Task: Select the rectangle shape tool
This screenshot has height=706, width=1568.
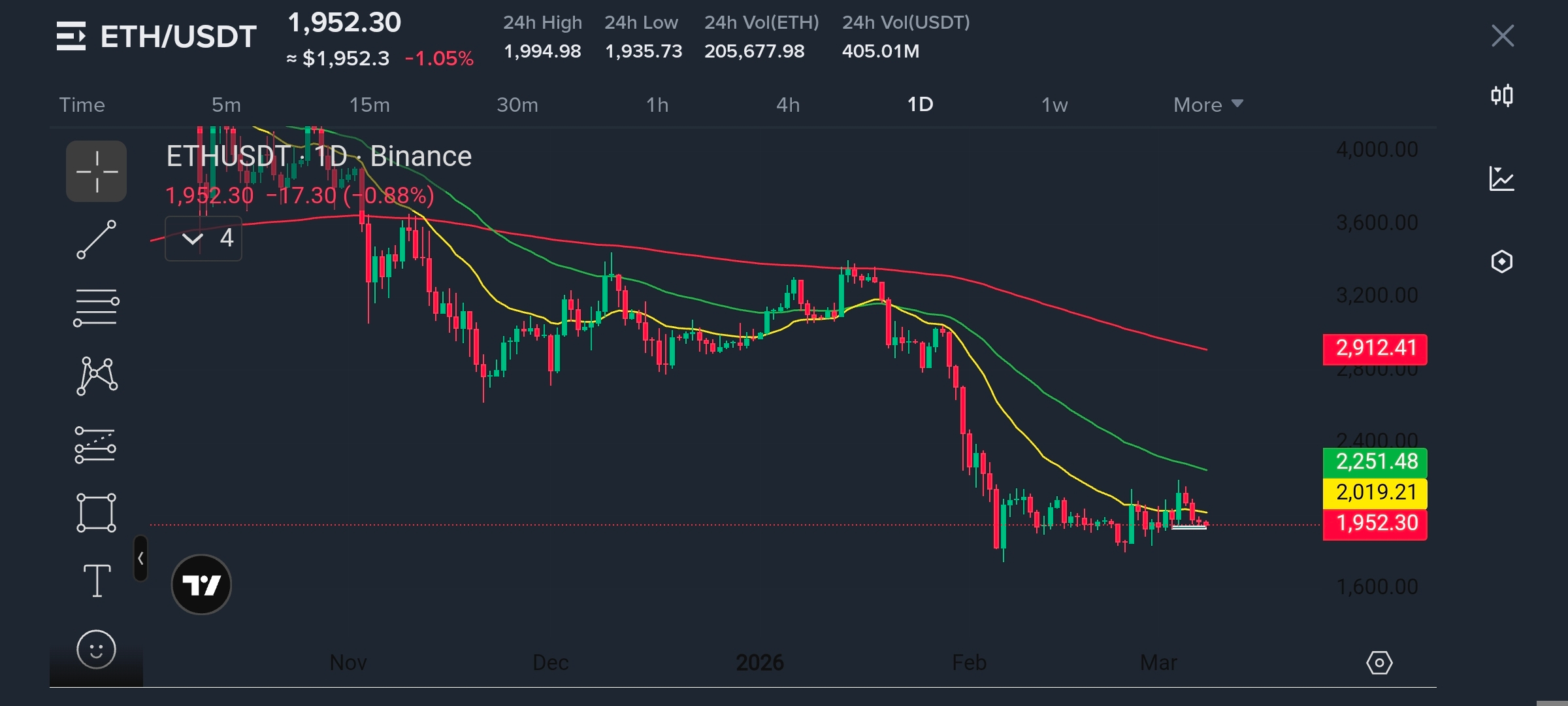Action: pyautogui.click(x=96, y=513)
